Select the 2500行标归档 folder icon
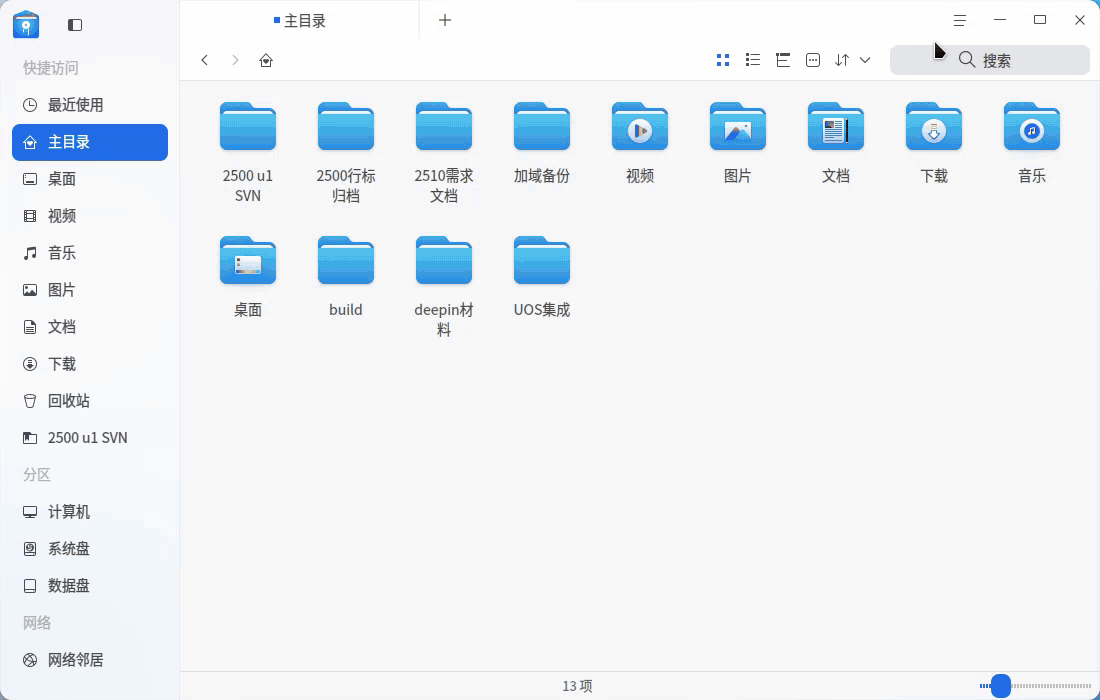This screenshot has height=700, width=1100. 346,127
